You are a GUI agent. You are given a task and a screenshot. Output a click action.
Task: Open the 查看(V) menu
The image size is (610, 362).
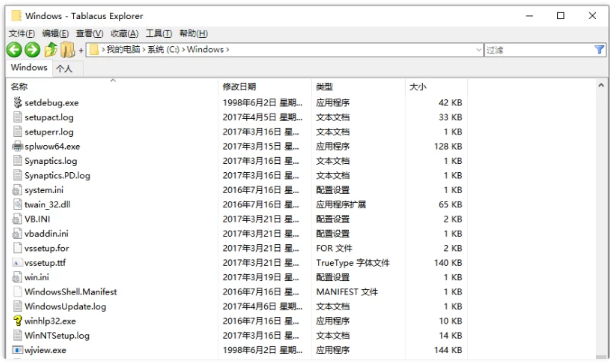[x=89, y=34]
